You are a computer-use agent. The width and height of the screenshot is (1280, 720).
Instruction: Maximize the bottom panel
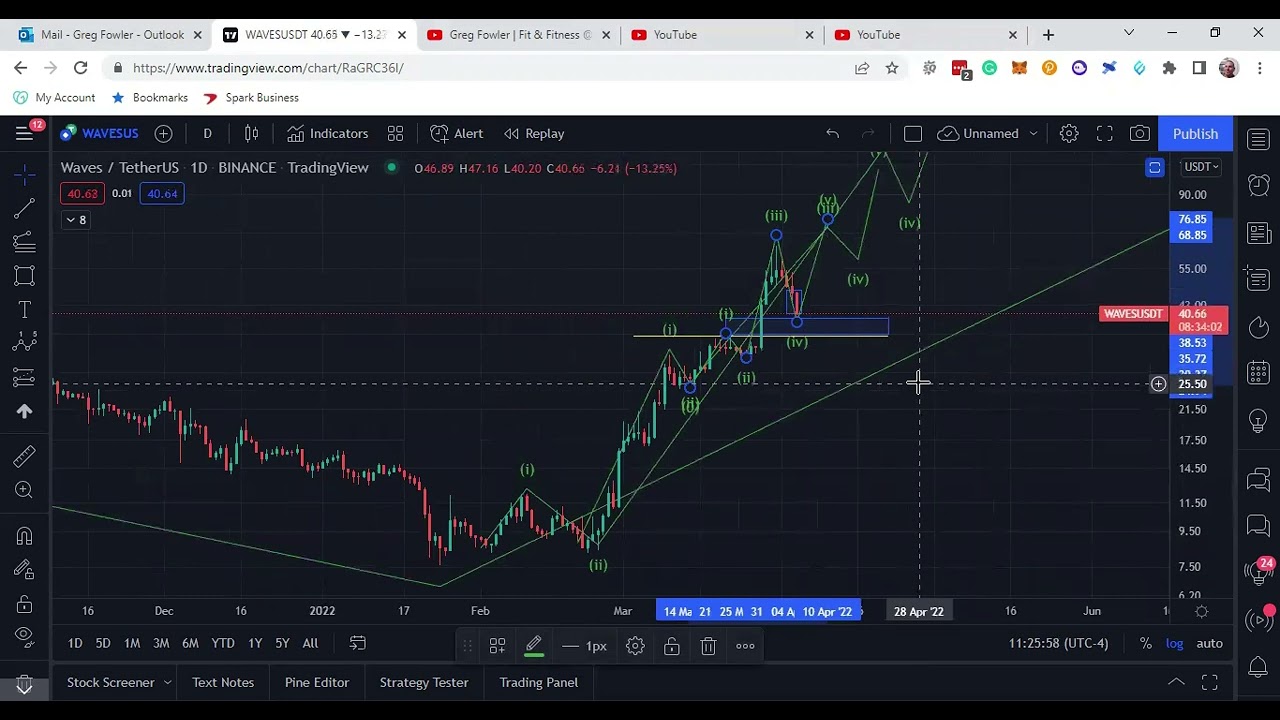(x=1210, y=683)
